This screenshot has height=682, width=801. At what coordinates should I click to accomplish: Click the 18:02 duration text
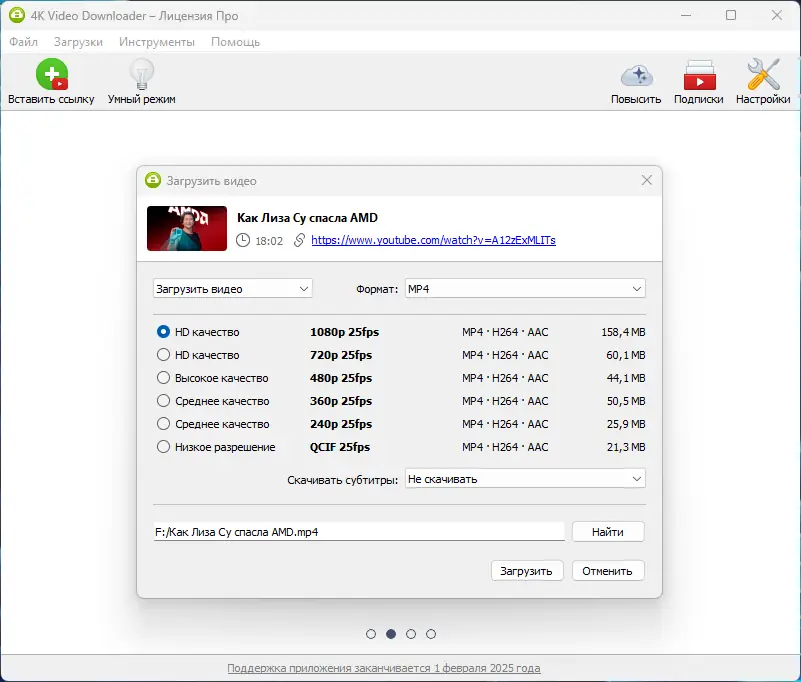(x=269, y=241)
